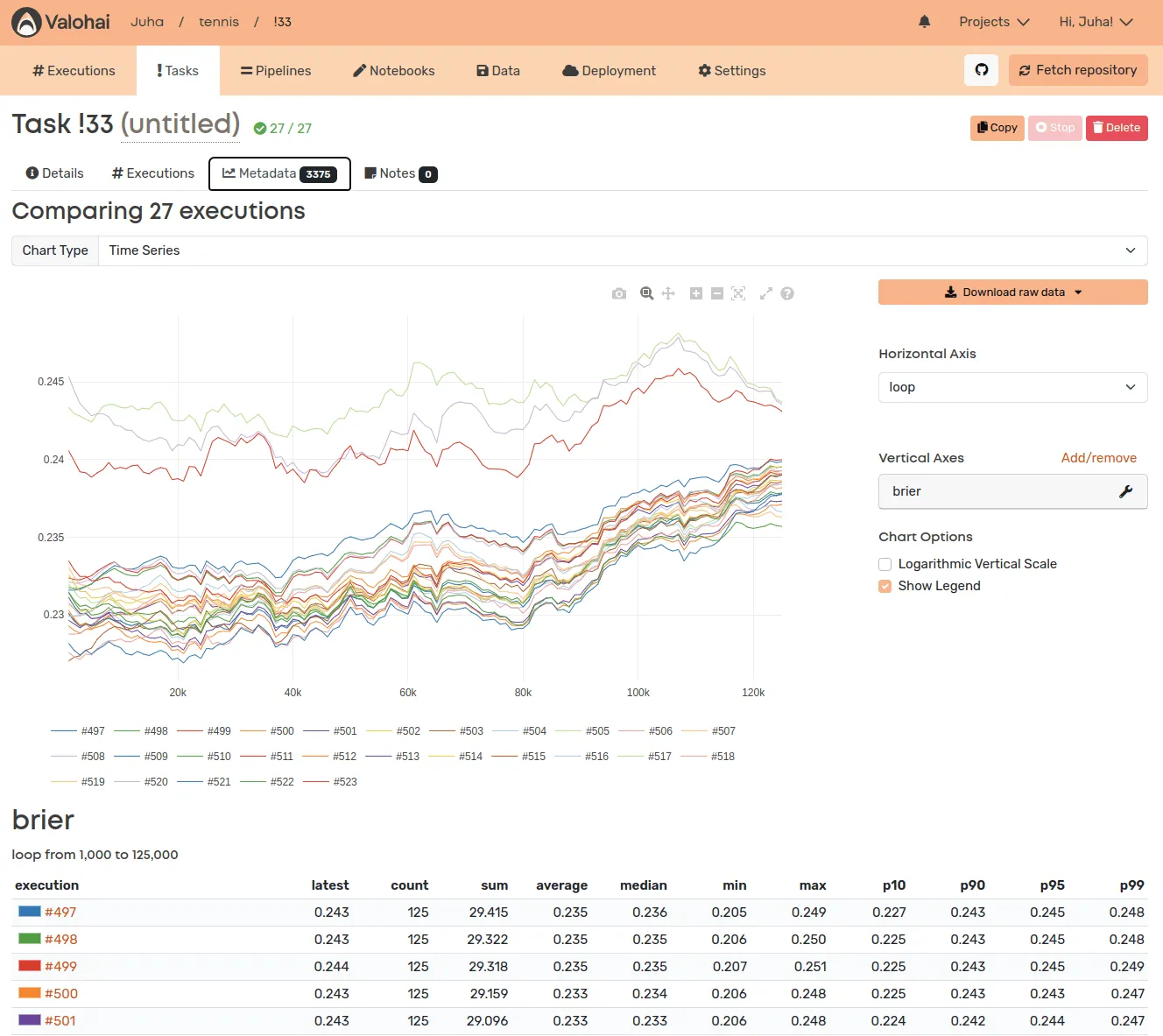Open the GitHub repository icon button
The width and height of the screenshot is (1163, 1036).
click(982, 70)
